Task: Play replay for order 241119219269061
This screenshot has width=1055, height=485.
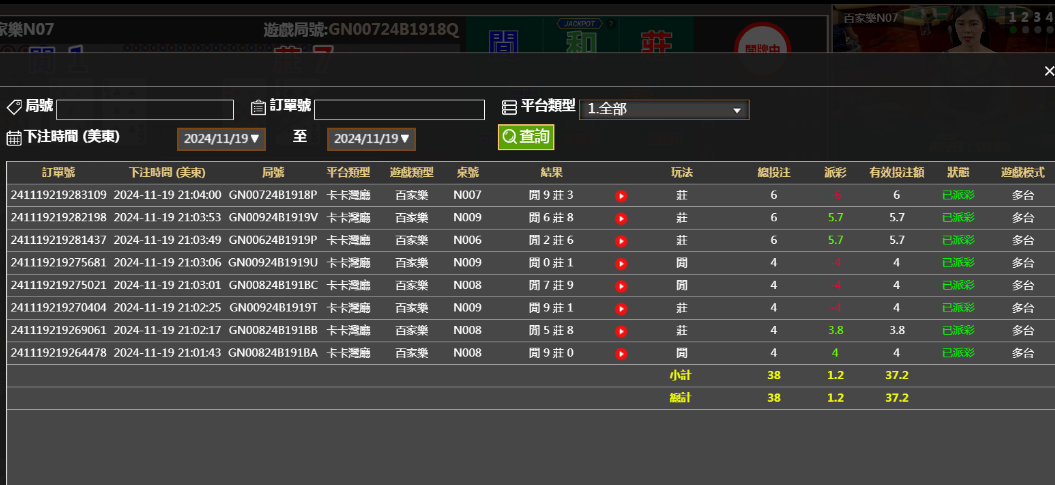Action: (x=621, y=331)
